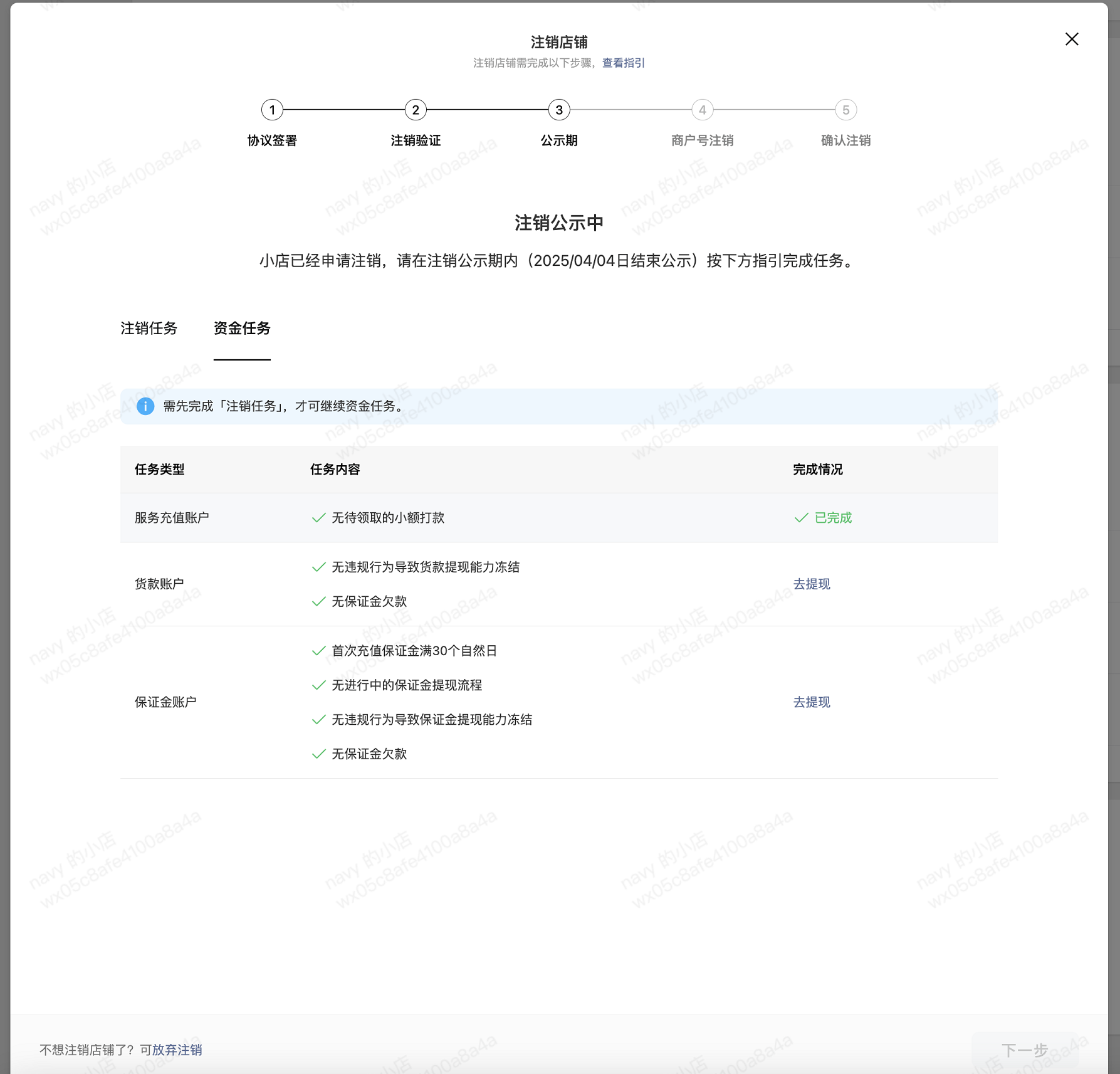Open the 查看指引 link
The image size is (1120, 1074).
pos(623,63)
